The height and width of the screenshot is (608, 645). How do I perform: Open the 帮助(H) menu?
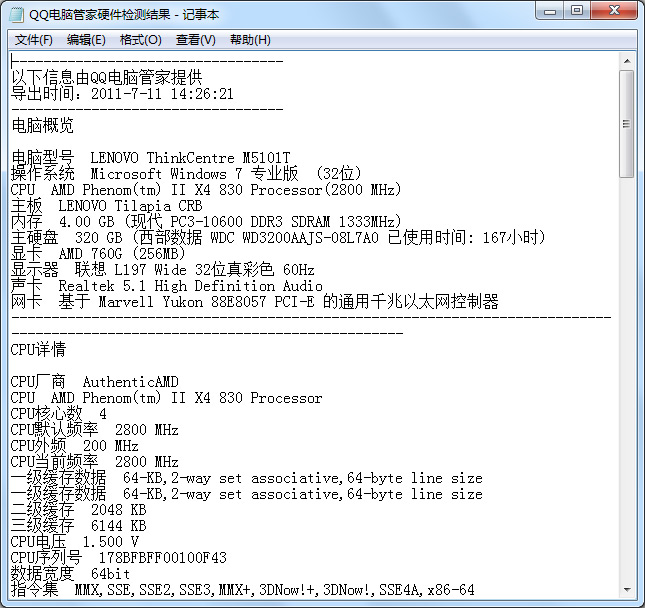[250, 40]
